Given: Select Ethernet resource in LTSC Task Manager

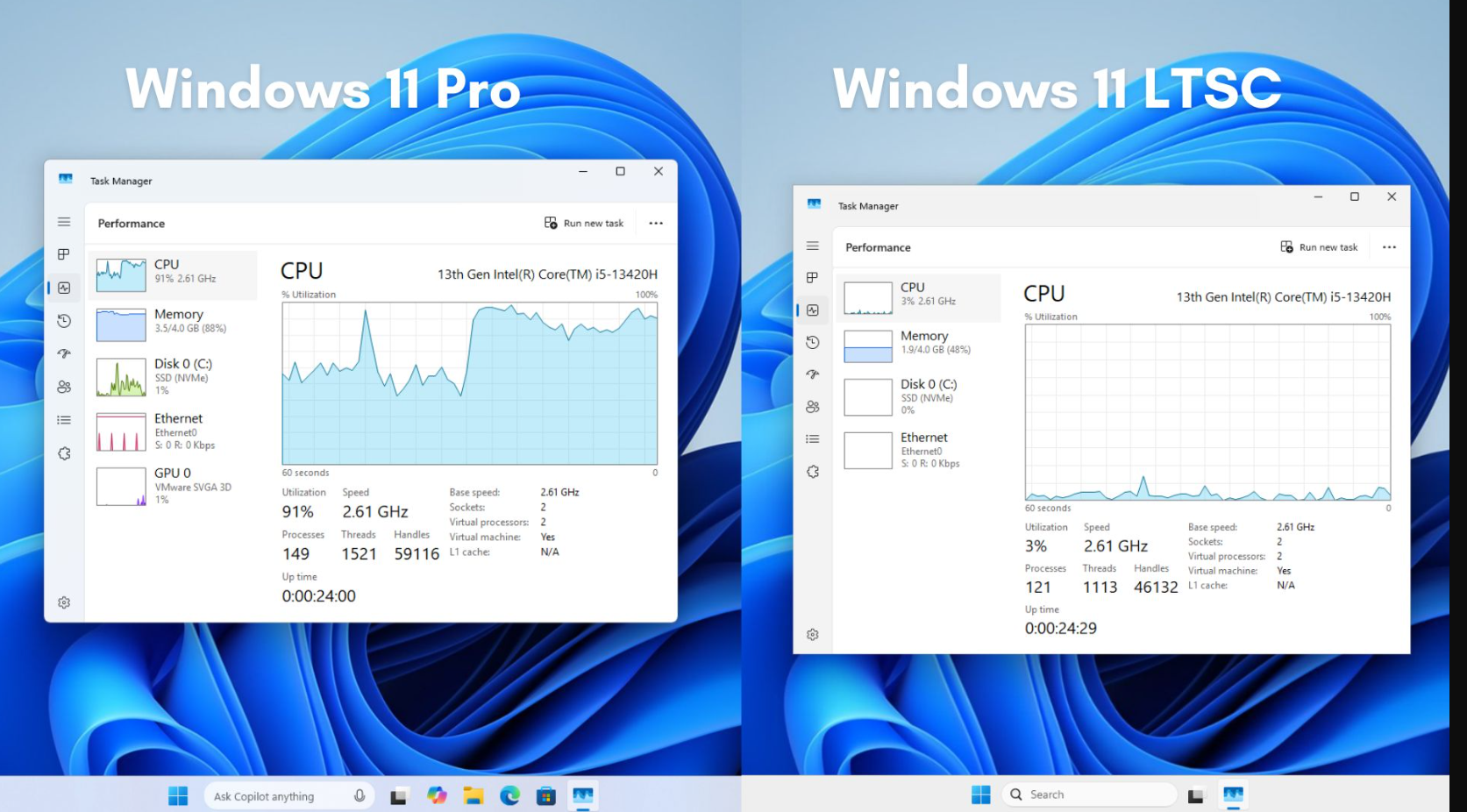Looking at the screenshot, I should click(x=918, y=450).
